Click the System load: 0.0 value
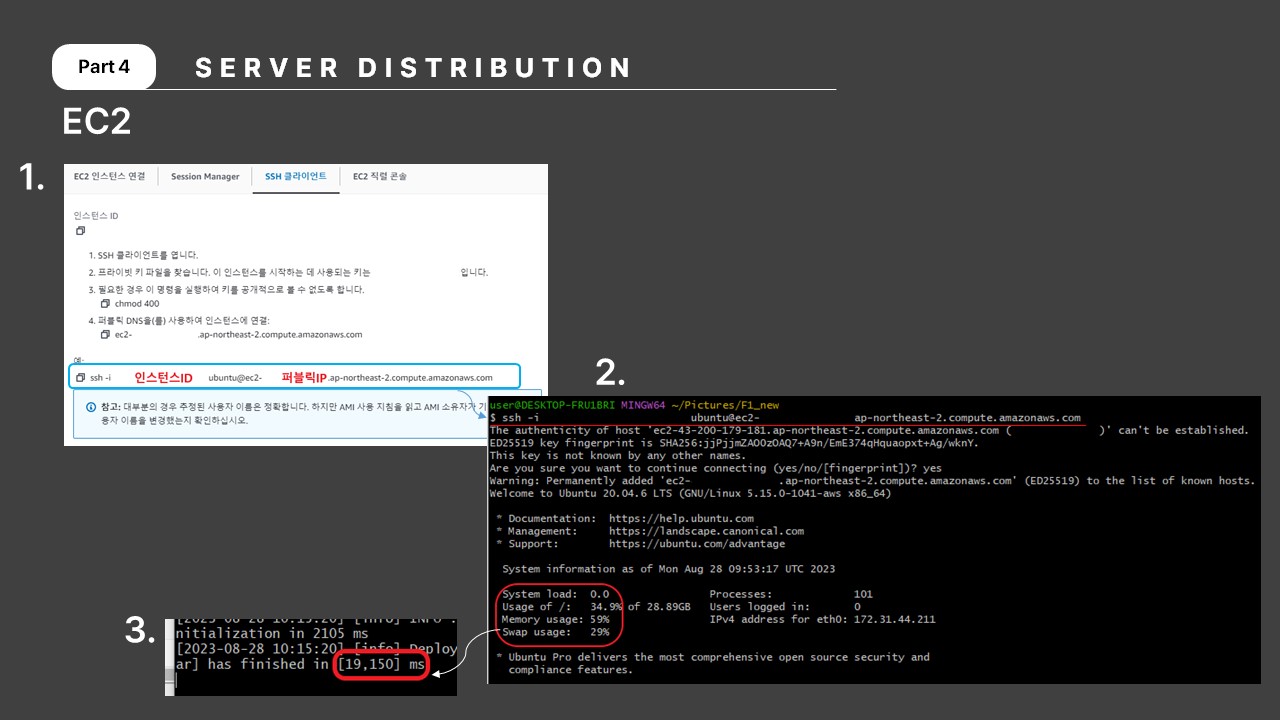The width and height of the screenshot is (1280, 720). click(555, 594)
